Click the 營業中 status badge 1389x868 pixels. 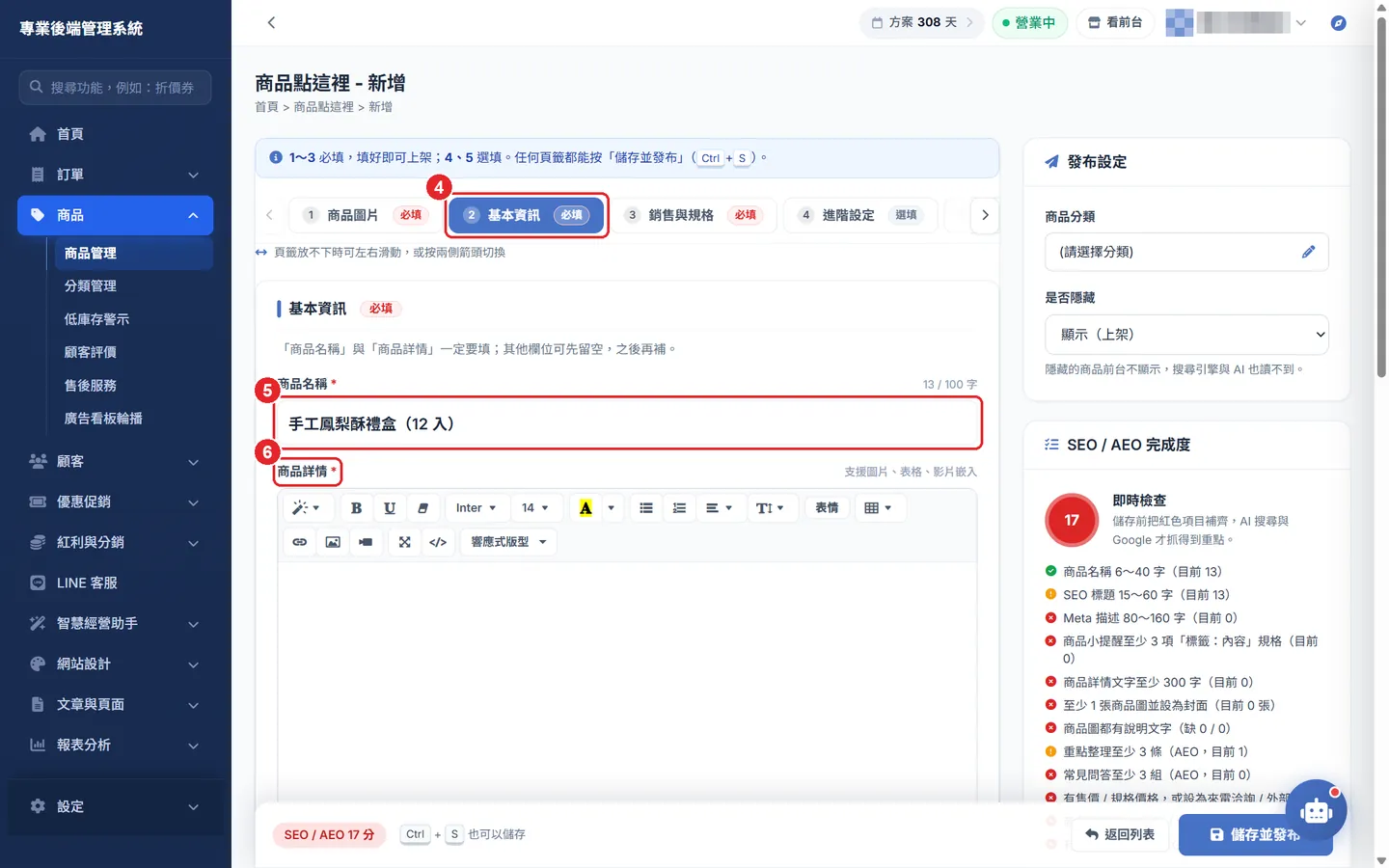(x=1029, y=22)
